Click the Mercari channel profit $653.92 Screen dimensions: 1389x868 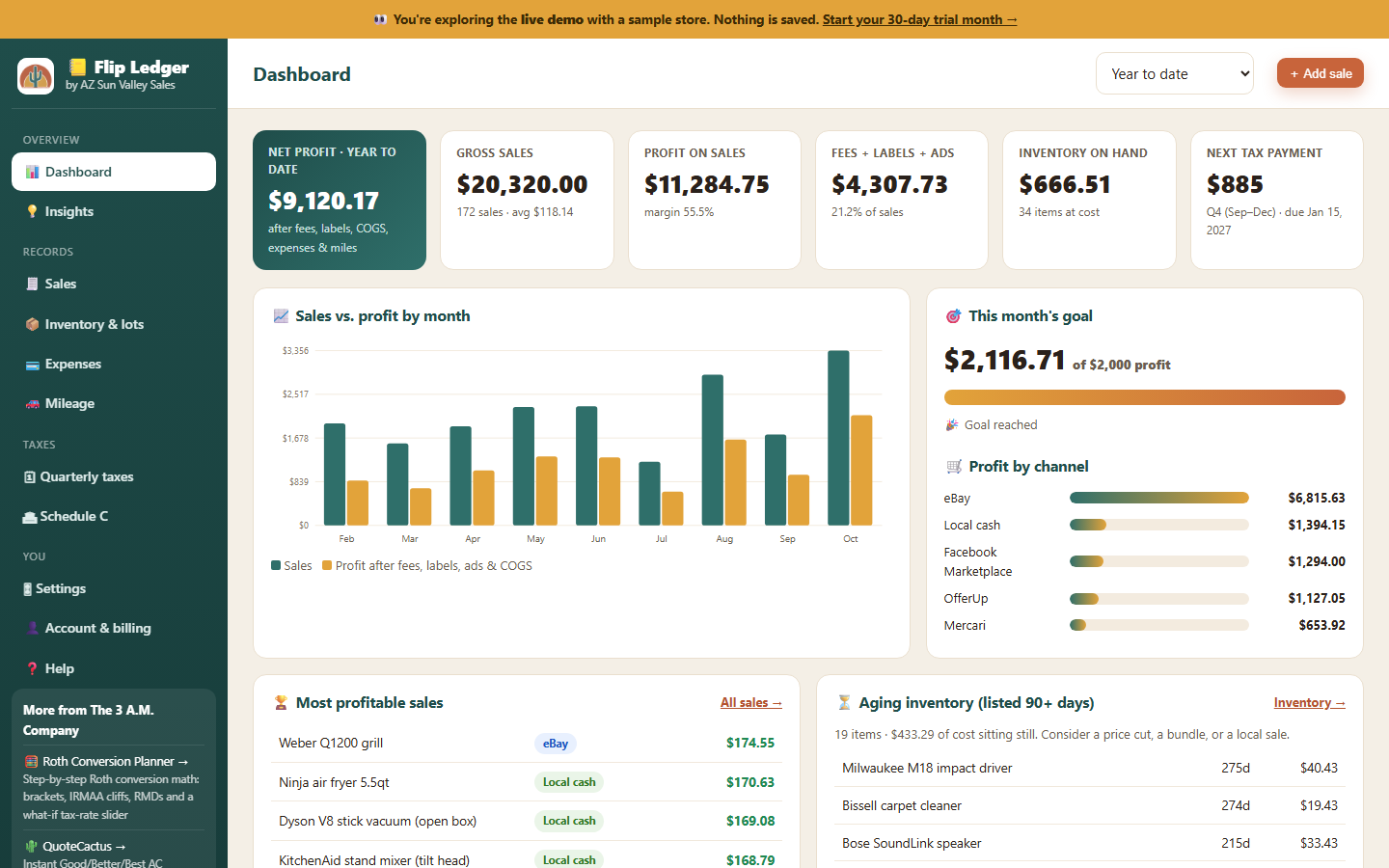coord(1321,625)
